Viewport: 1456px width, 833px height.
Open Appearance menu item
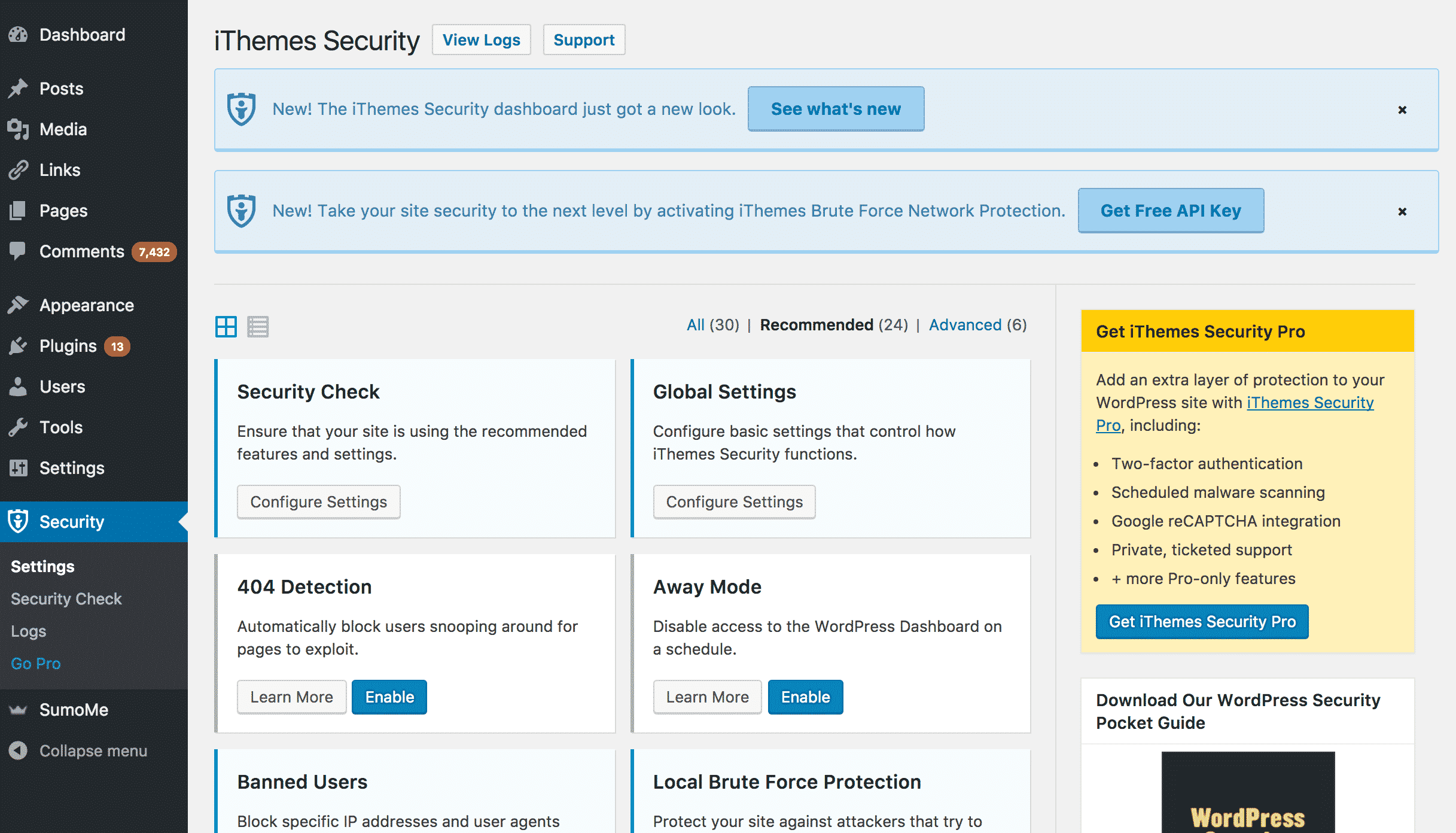coord(87,305)
